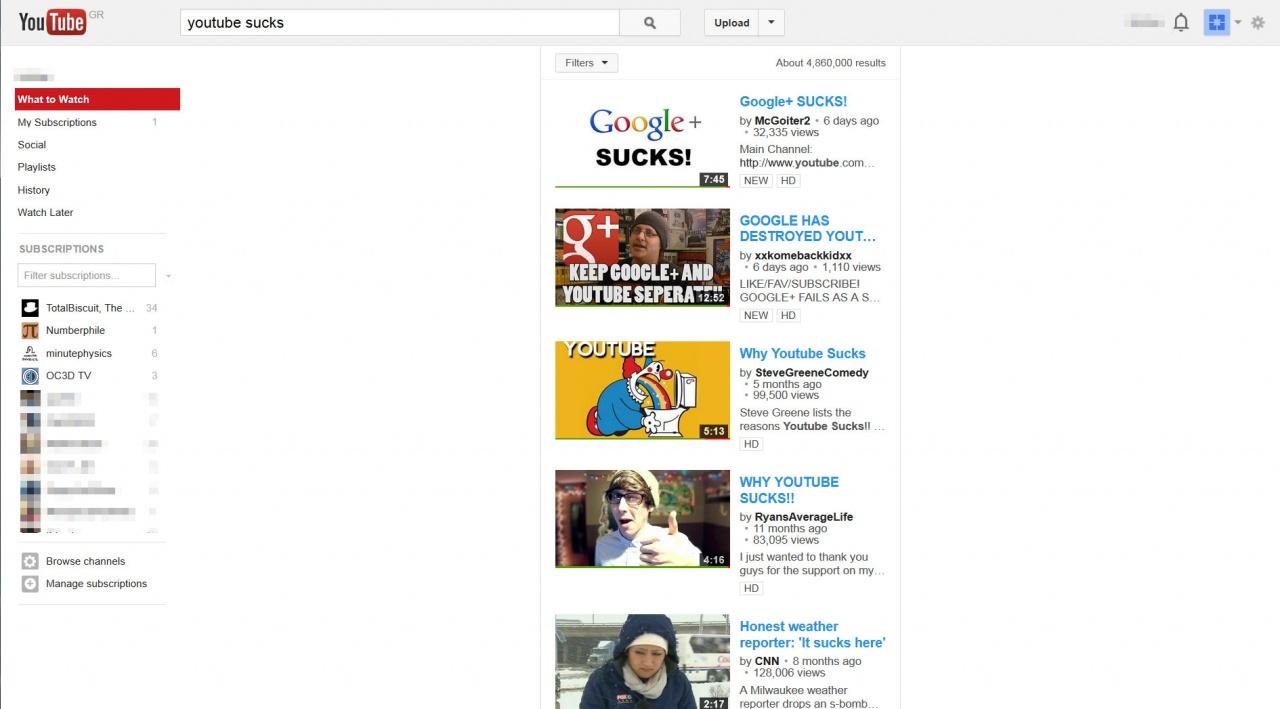Click the OC3D TV channel icon
The width and height of the screenshot is (1280, 709).
point(30,376)
